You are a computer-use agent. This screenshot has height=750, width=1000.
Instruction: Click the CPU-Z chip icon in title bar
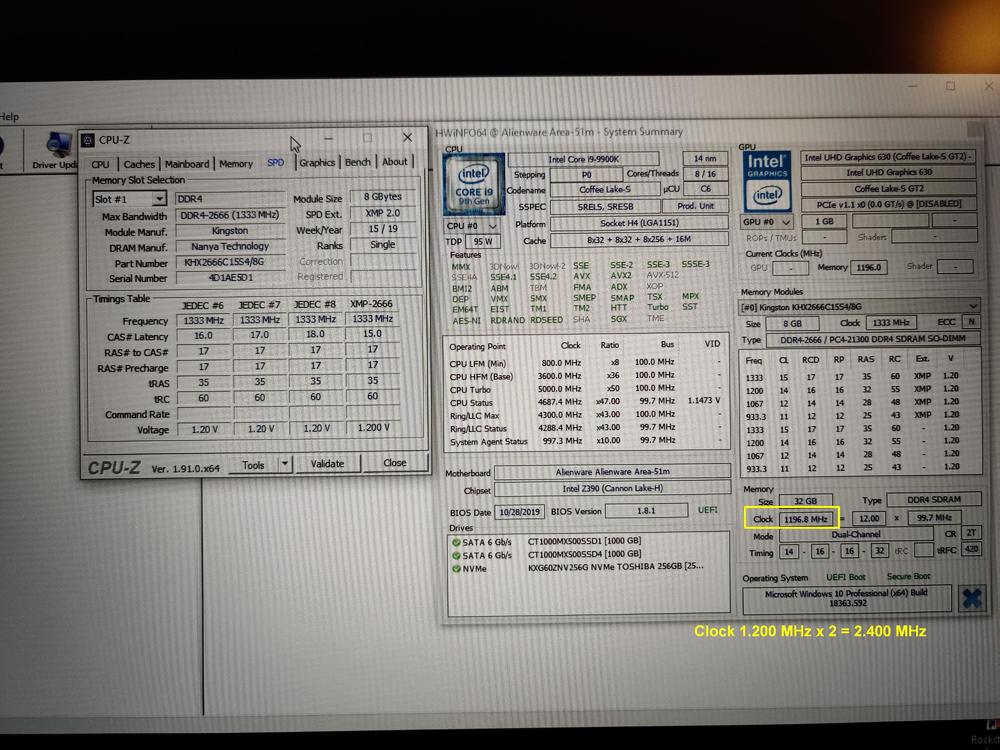[x=88, y=140]
